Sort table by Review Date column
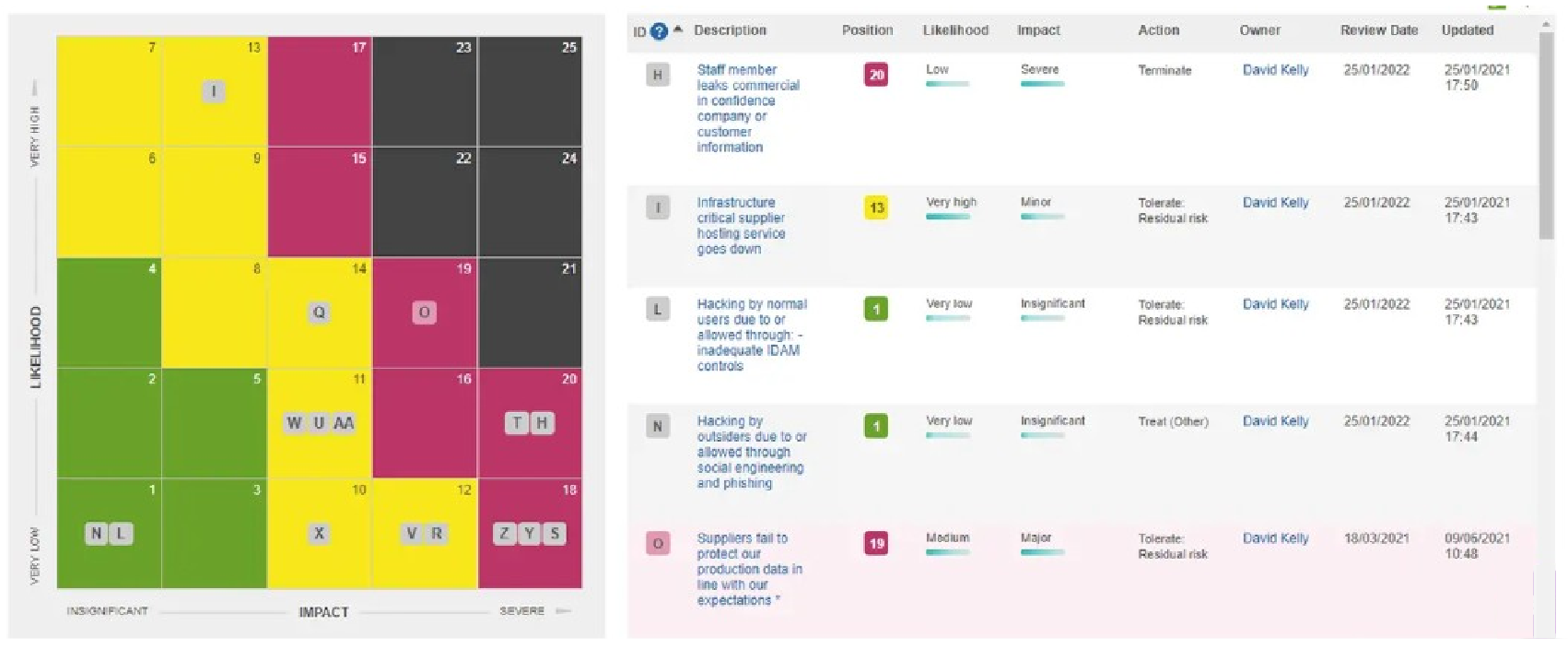 [1378, 30]
